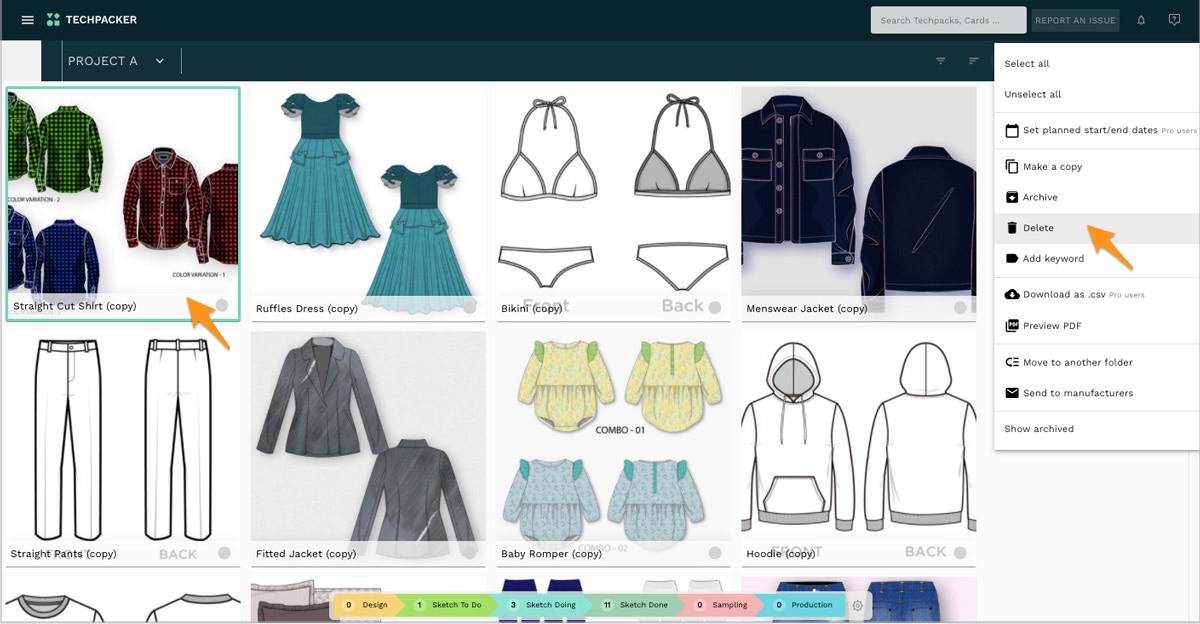This screenshot has width=1200, height=624.
Task: Select the Baby Romper (copy) card circle
Action: [715, 553]
